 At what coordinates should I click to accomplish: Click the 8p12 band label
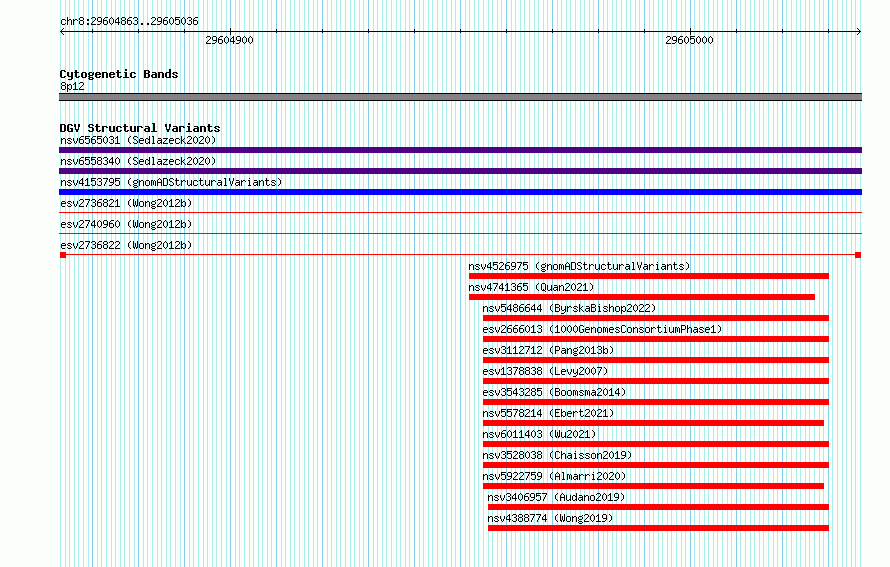click(72, 86)
